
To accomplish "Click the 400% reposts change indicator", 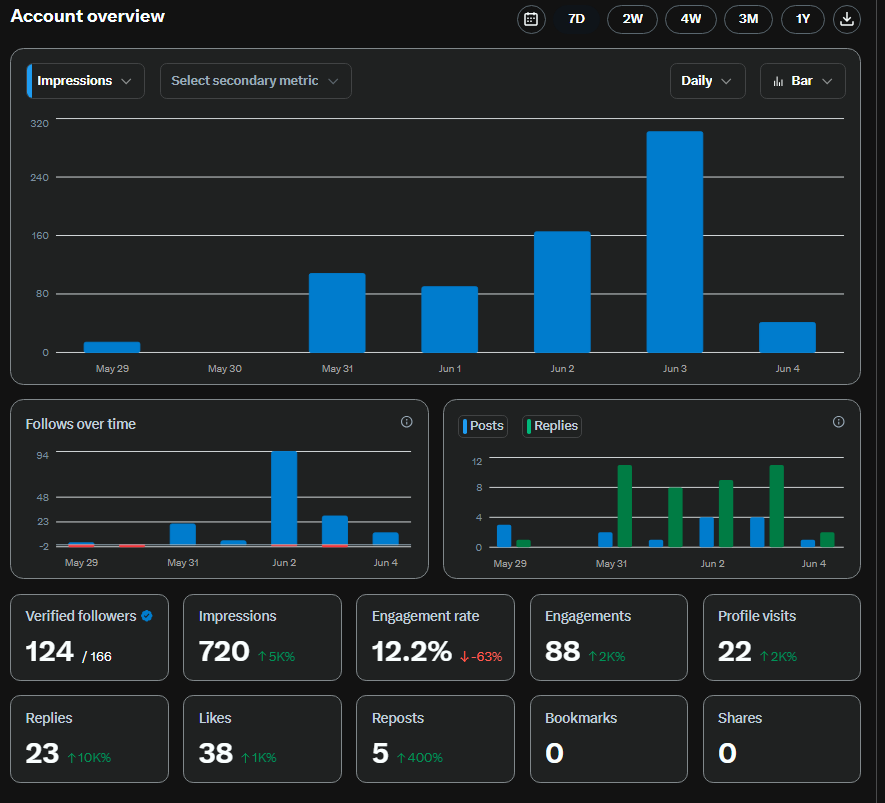I will (x=420, y=757).
